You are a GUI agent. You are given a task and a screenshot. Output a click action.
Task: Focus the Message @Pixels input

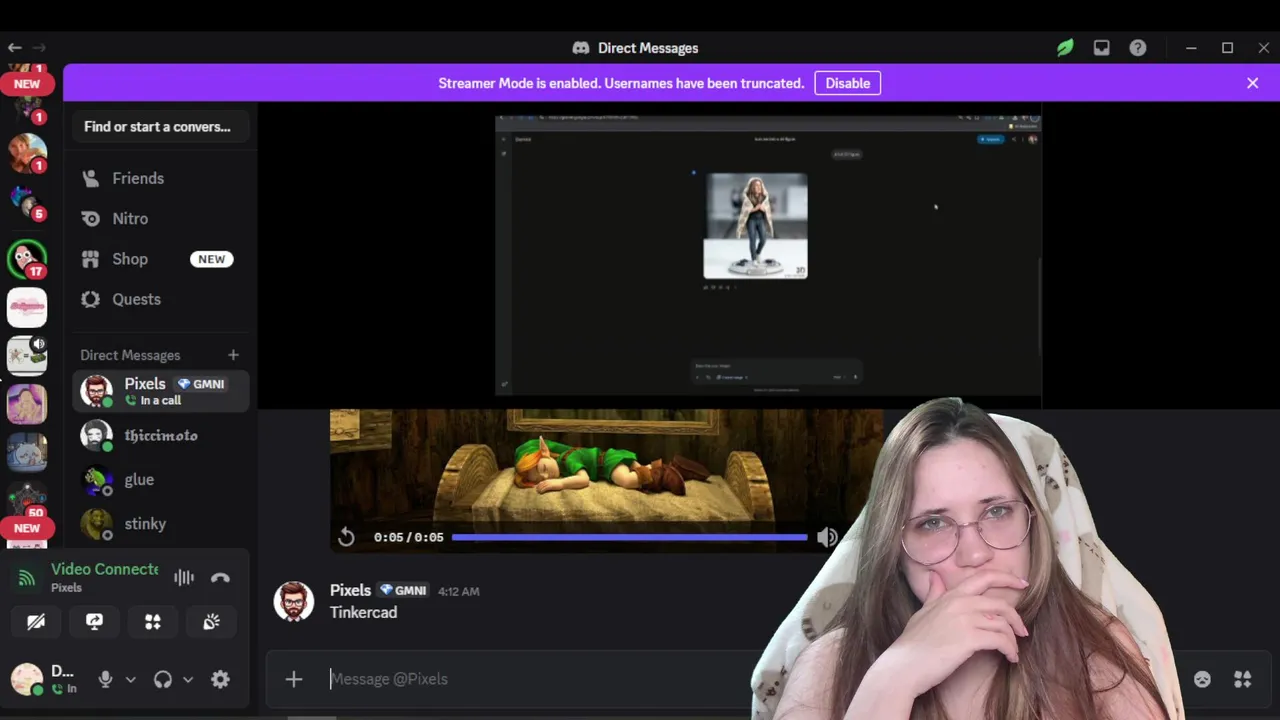coord(540,679)
